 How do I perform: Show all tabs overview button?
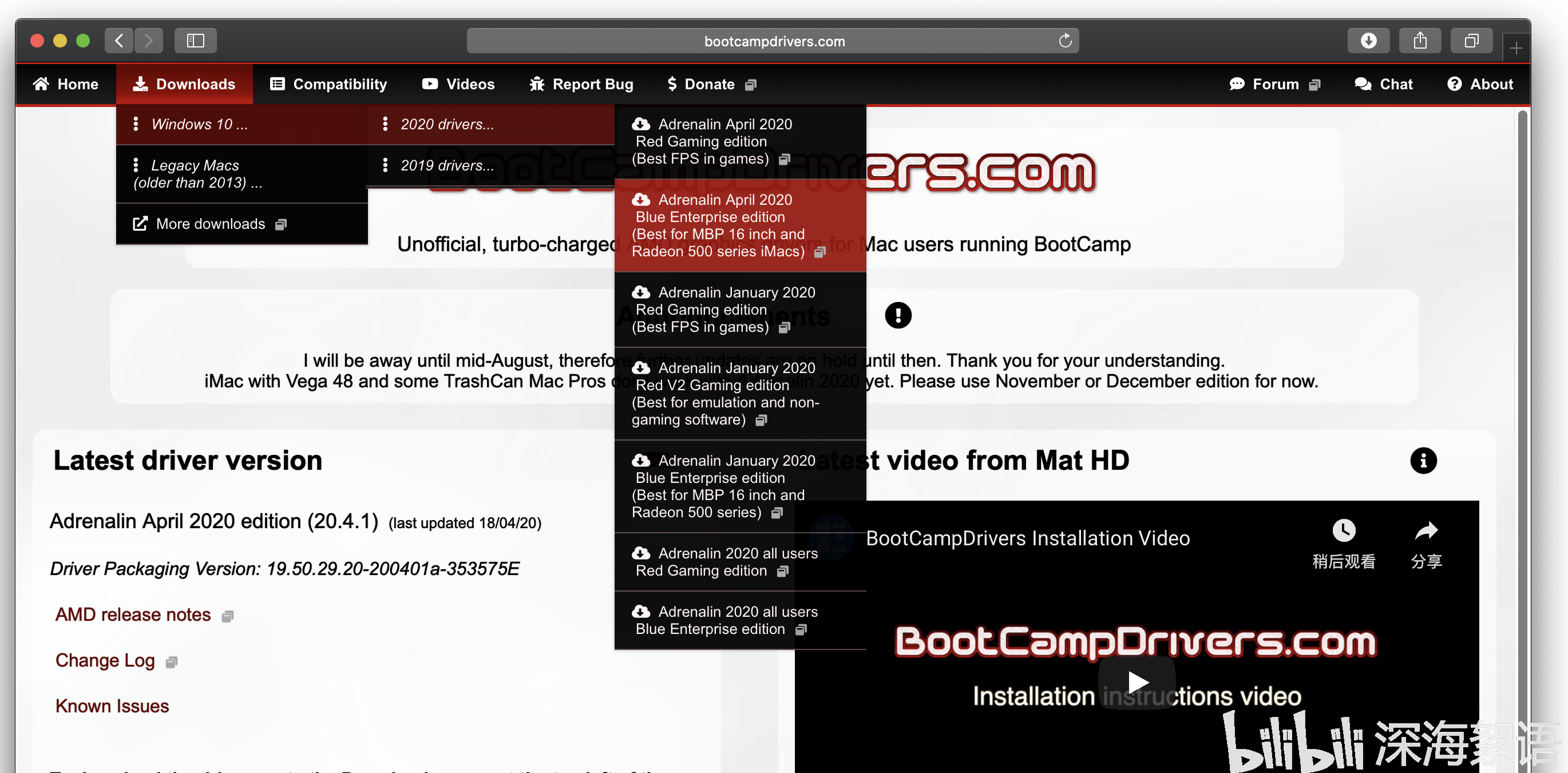tap(1471, 41)
